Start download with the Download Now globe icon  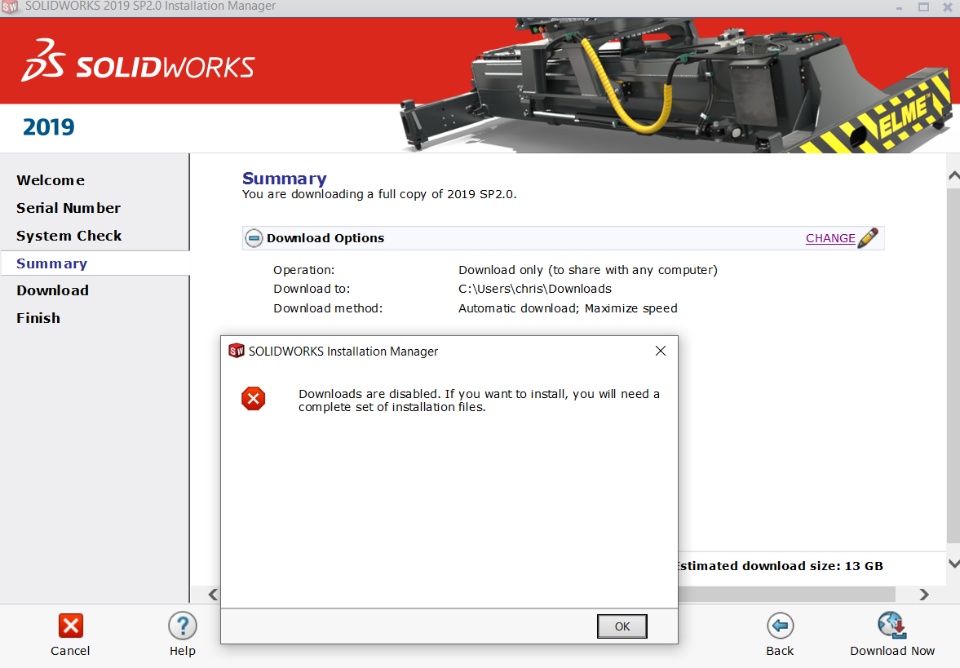pyautogui.click(x=892, y=625)
